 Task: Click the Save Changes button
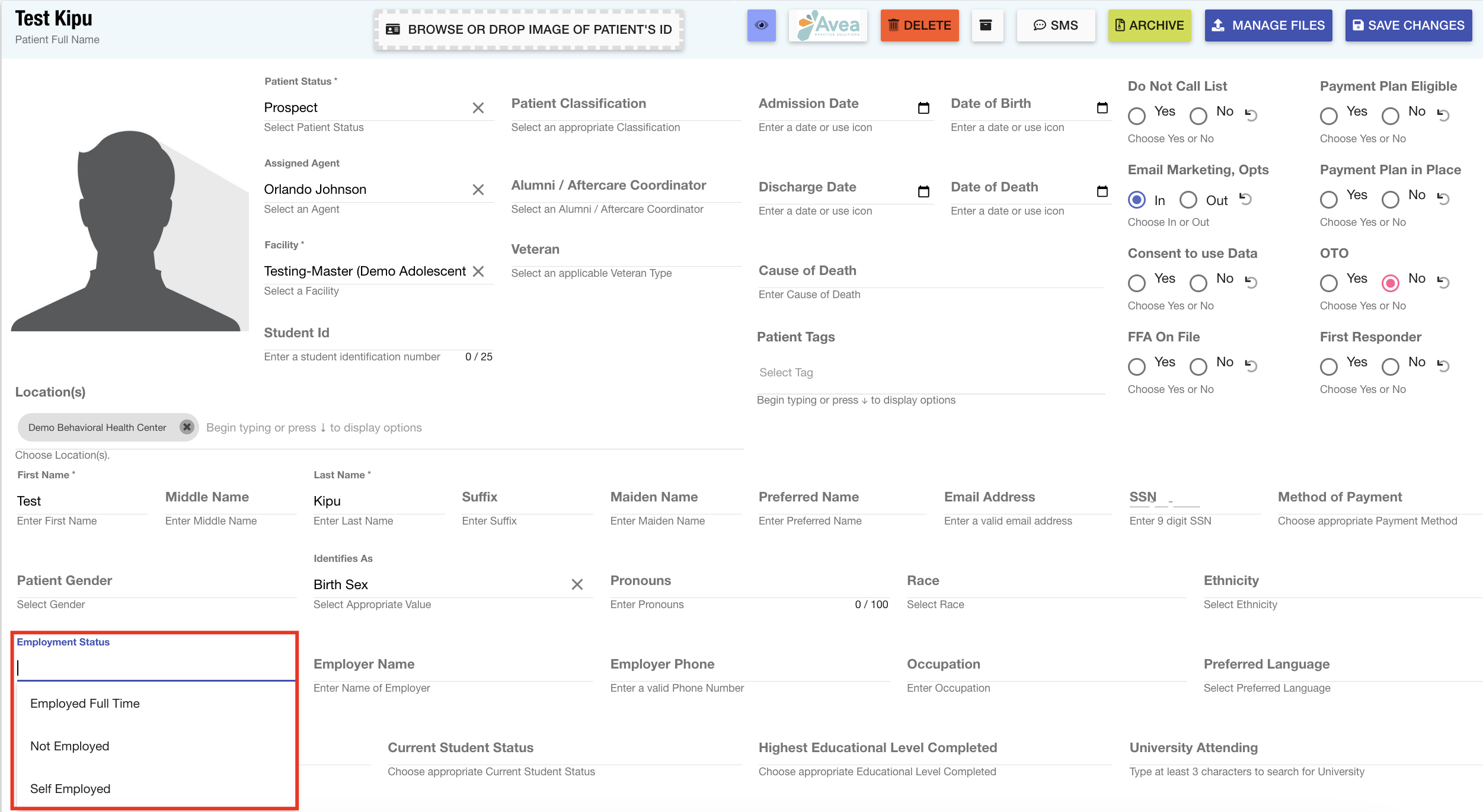pyautogui.click(x=1408, y=25)
